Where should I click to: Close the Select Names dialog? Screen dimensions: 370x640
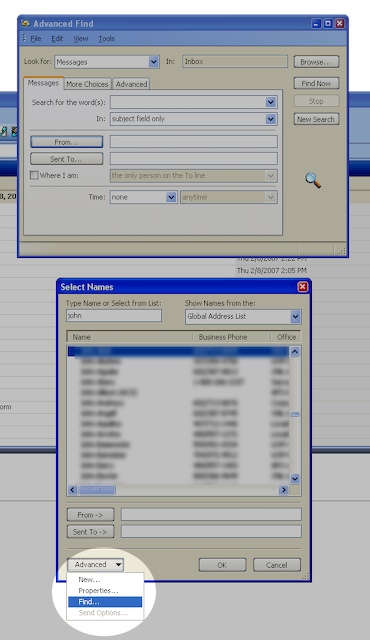[x=302, y=287]
